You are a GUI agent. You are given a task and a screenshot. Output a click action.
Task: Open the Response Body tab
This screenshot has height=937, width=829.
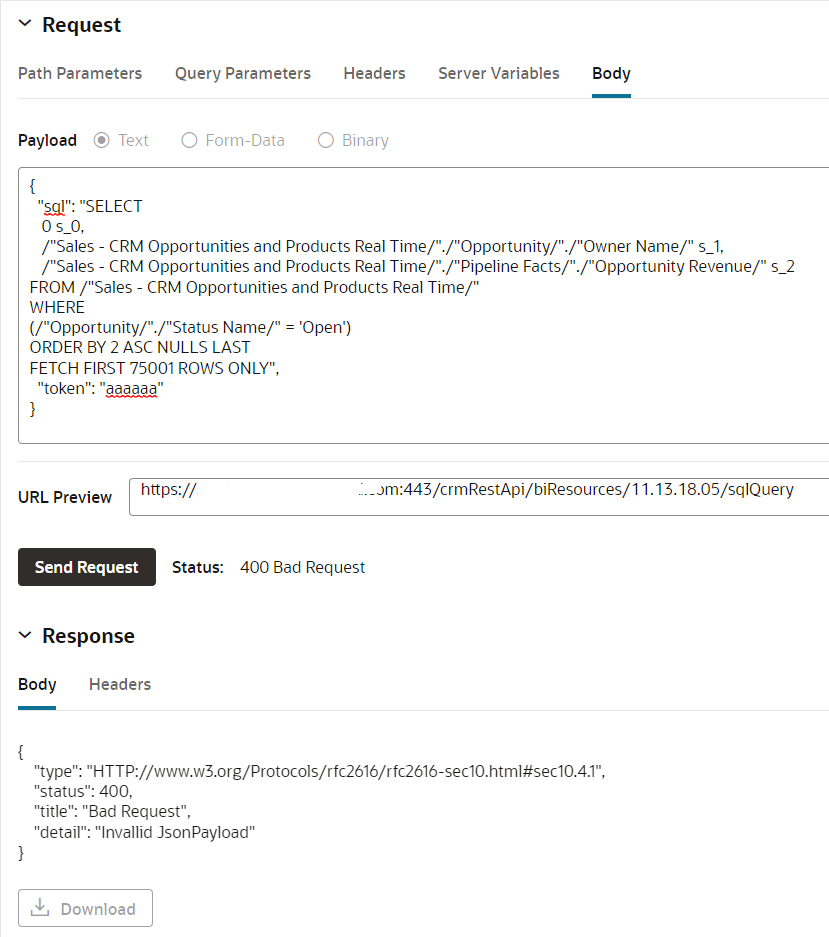pyautogui.click(x=37, y=685)
